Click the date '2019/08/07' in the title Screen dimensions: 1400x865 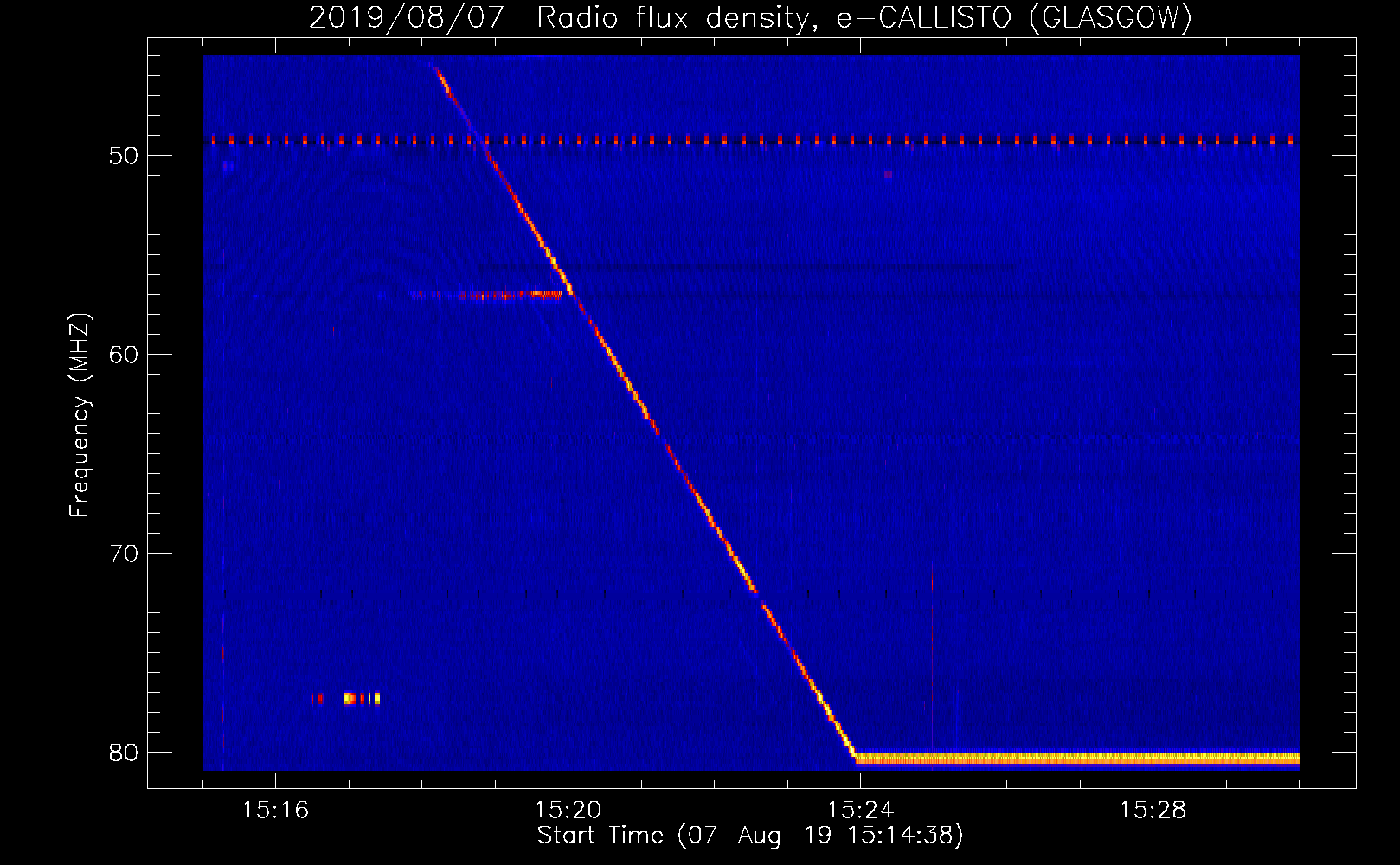406,17
